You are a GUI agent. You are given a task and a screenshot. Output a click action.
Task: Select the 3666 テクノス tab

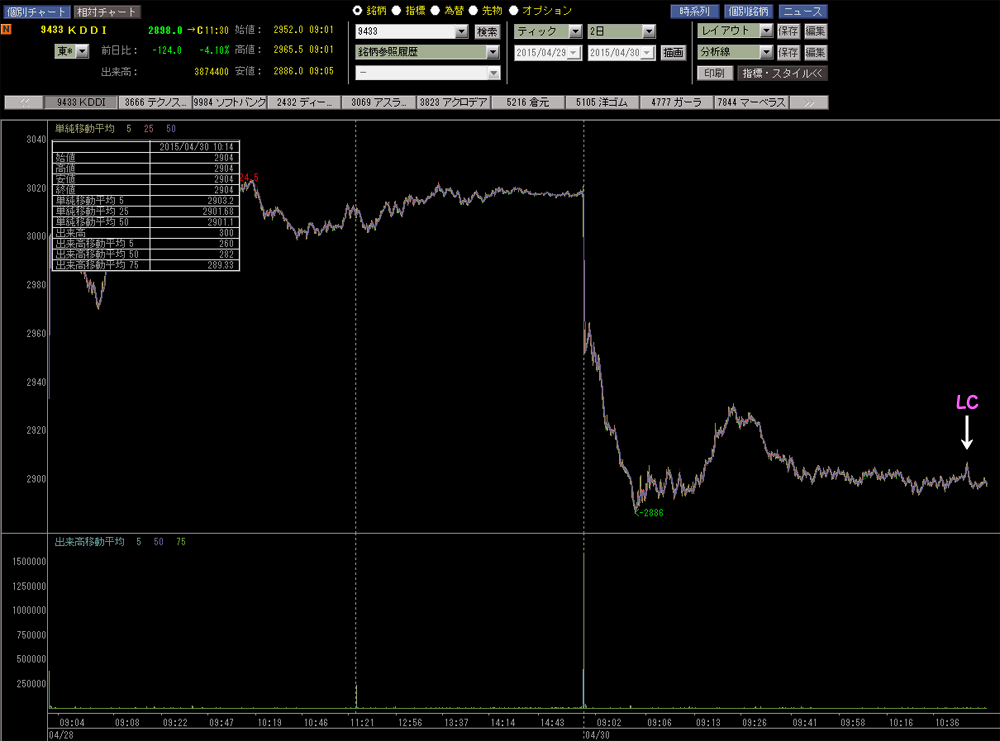(156, 103)
